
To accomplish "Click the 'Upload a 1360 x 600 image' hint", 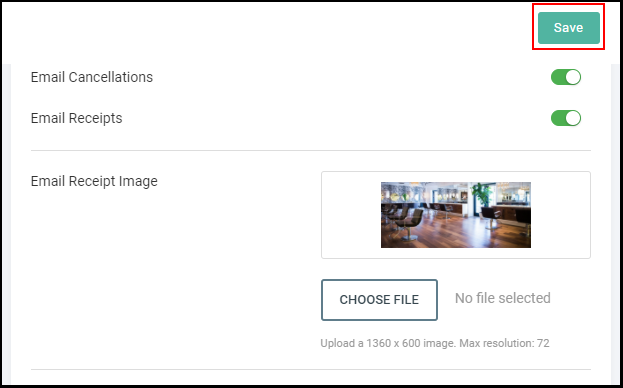I will coord(388,343).
